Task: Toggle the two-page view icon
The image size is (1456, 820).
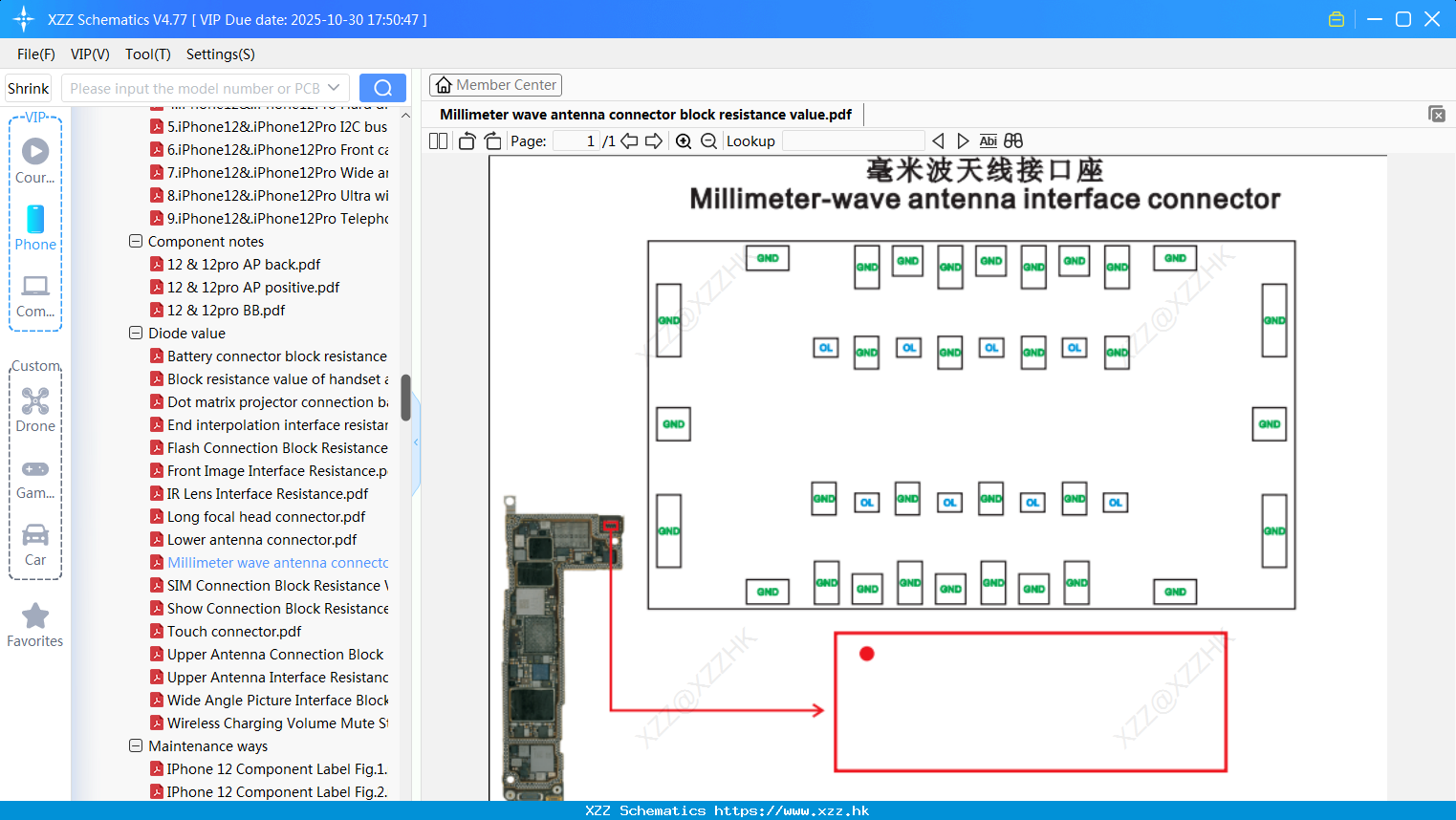Action: pyautogui.click(x=438, y=140)
